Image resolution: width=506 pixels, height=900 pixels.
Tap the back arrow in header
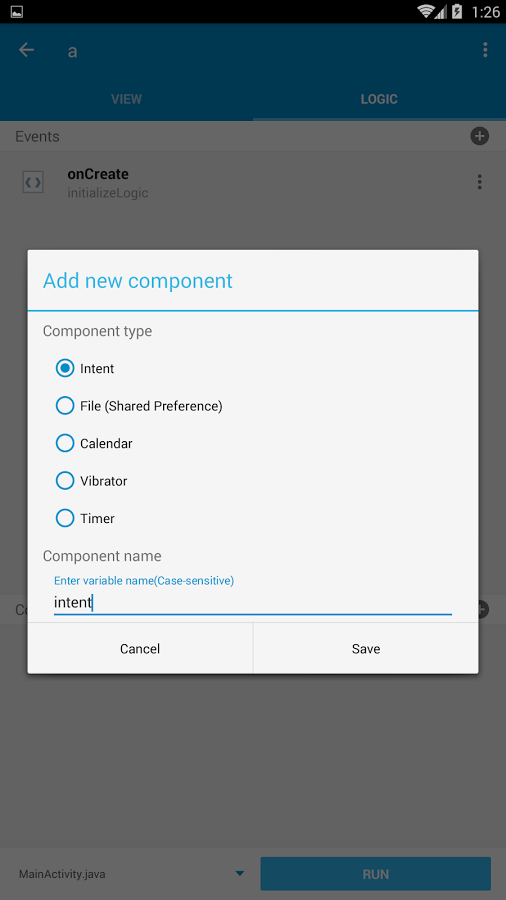(x=26, y=50)
